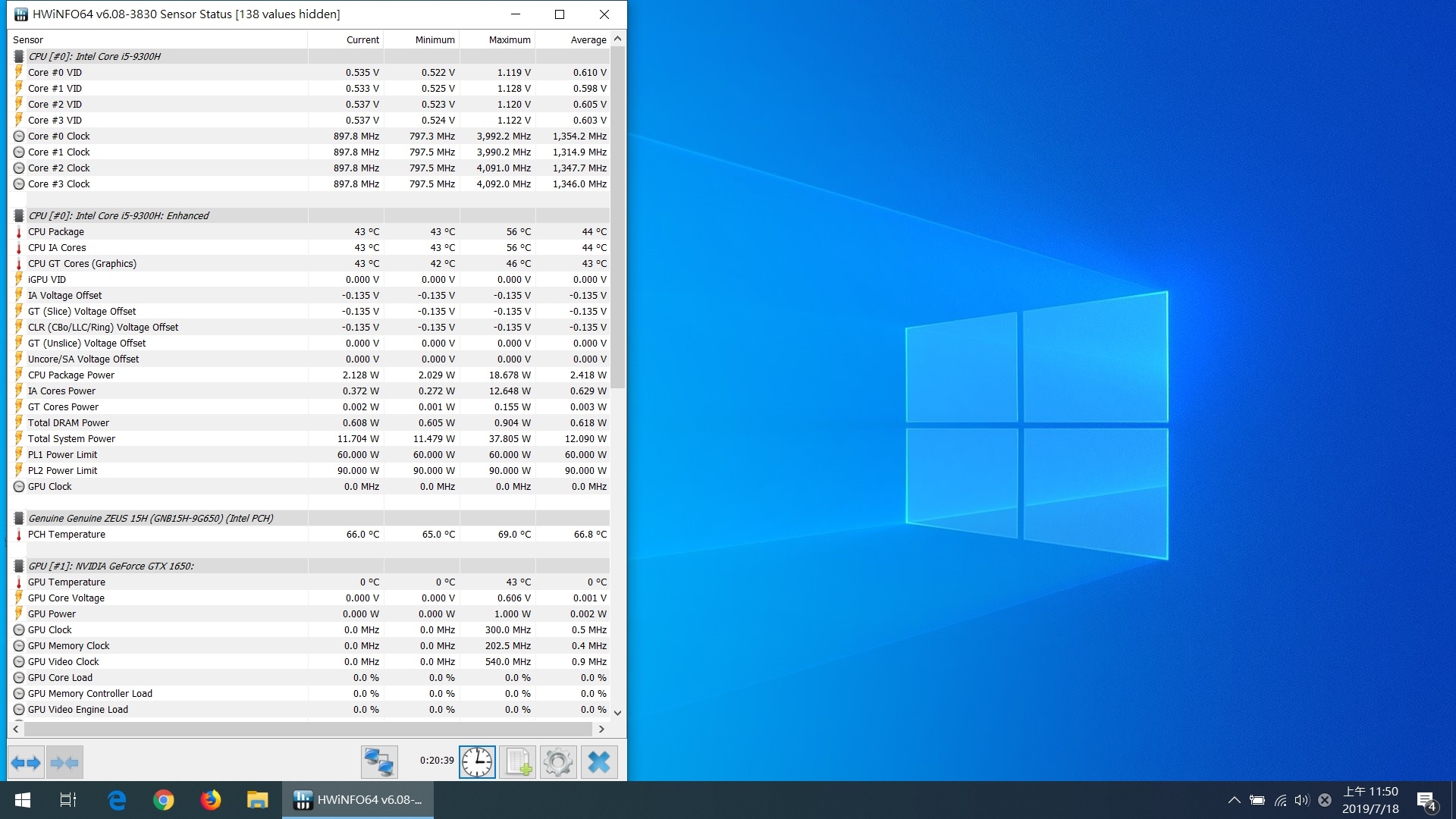Click the expand sensor columns arrows icon
Viewport: 1456px width, 819px height.
26,762
